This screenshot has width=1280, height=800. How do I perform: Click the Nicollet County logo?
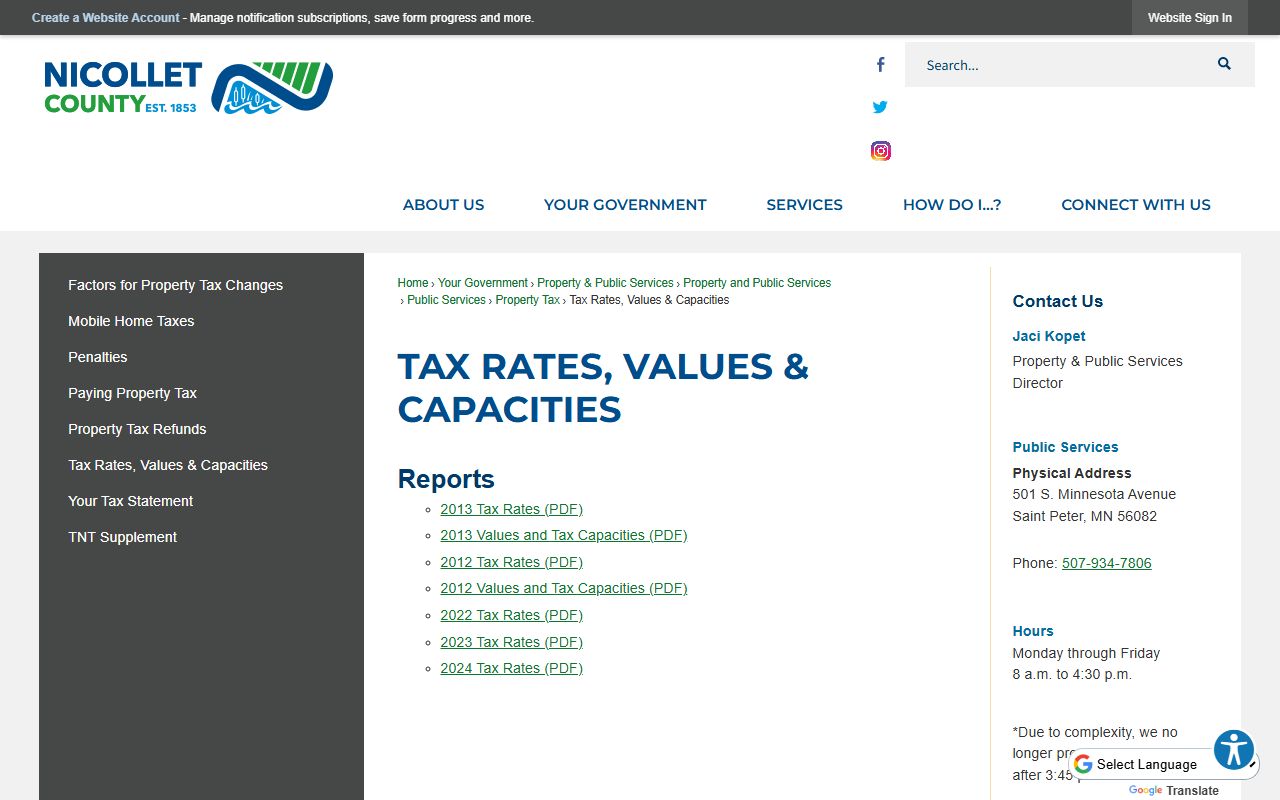point(188,88)
